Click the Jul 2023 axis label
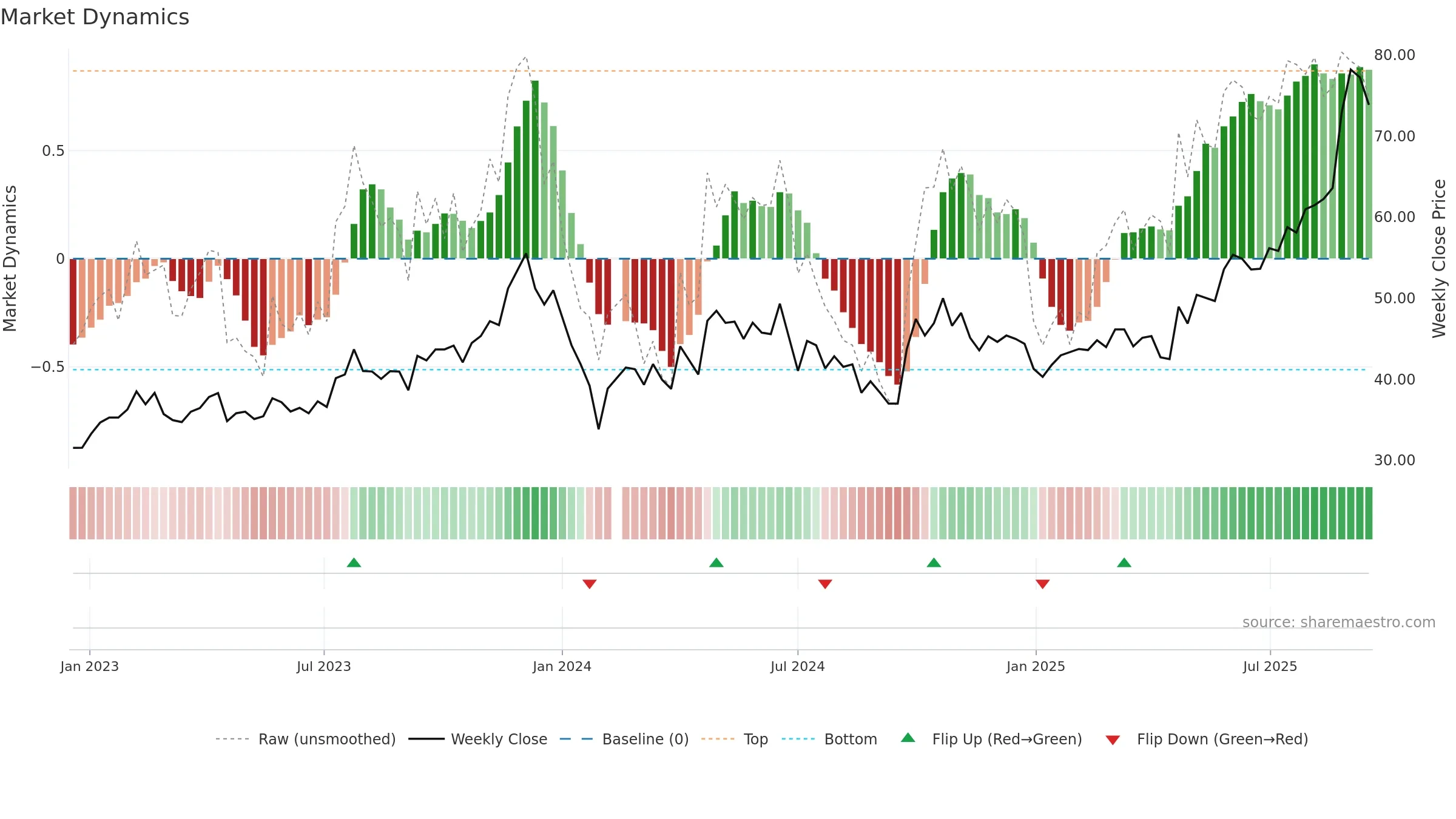Viewport: 1456px width, 819px height. click(x=324, y=666)
